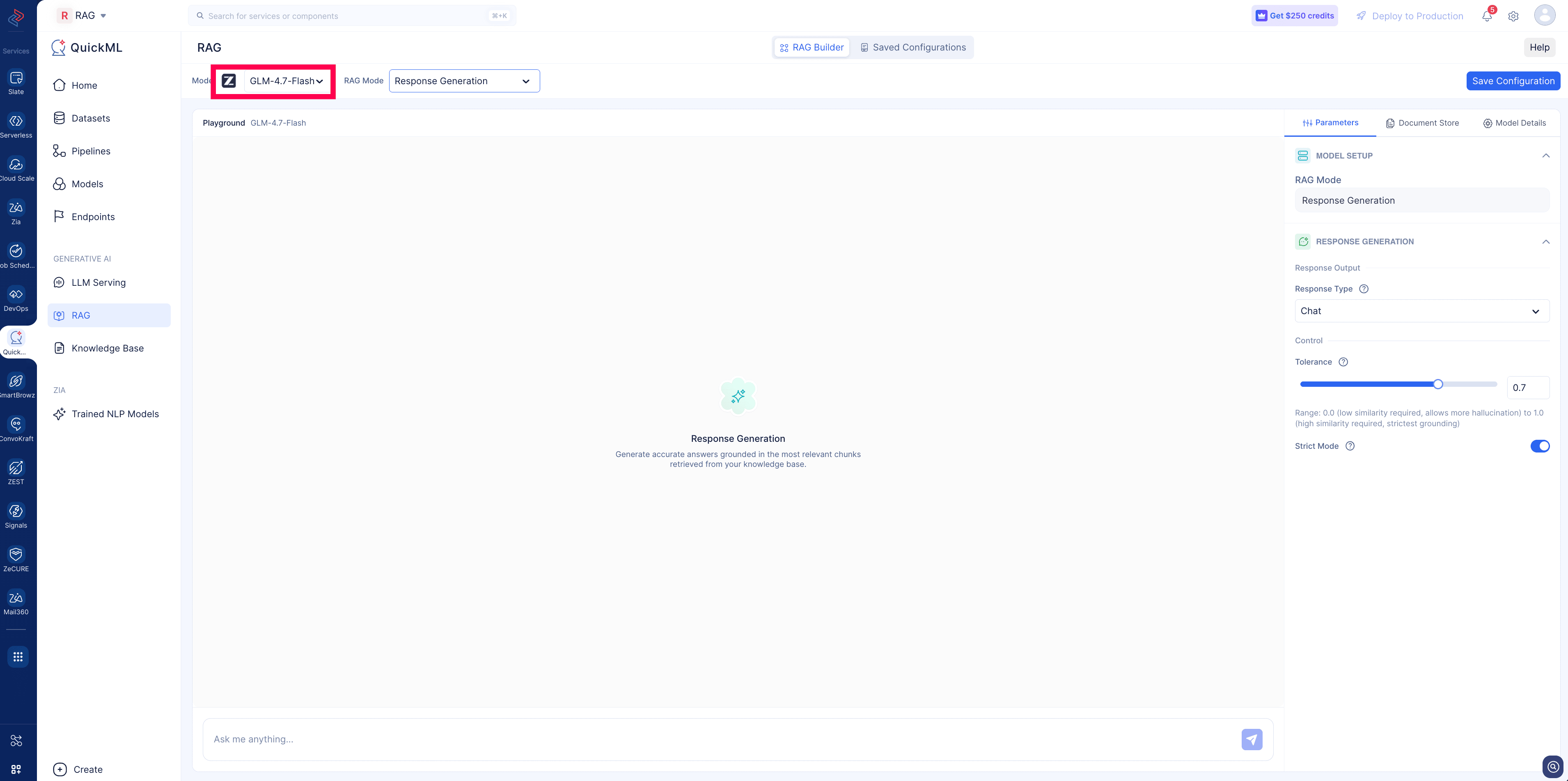1568x781 pixels.
Task: Disable the Strict Mode toggle
Action: (x=1540, y=446)
